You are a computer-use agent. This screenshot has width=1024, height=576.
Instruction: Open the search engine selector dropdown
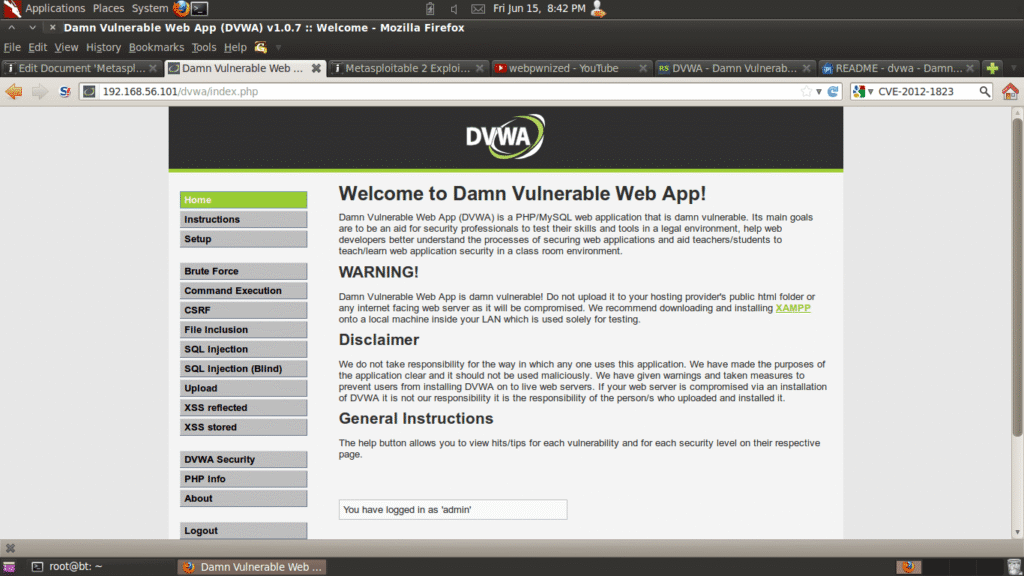tap(862, 91)
